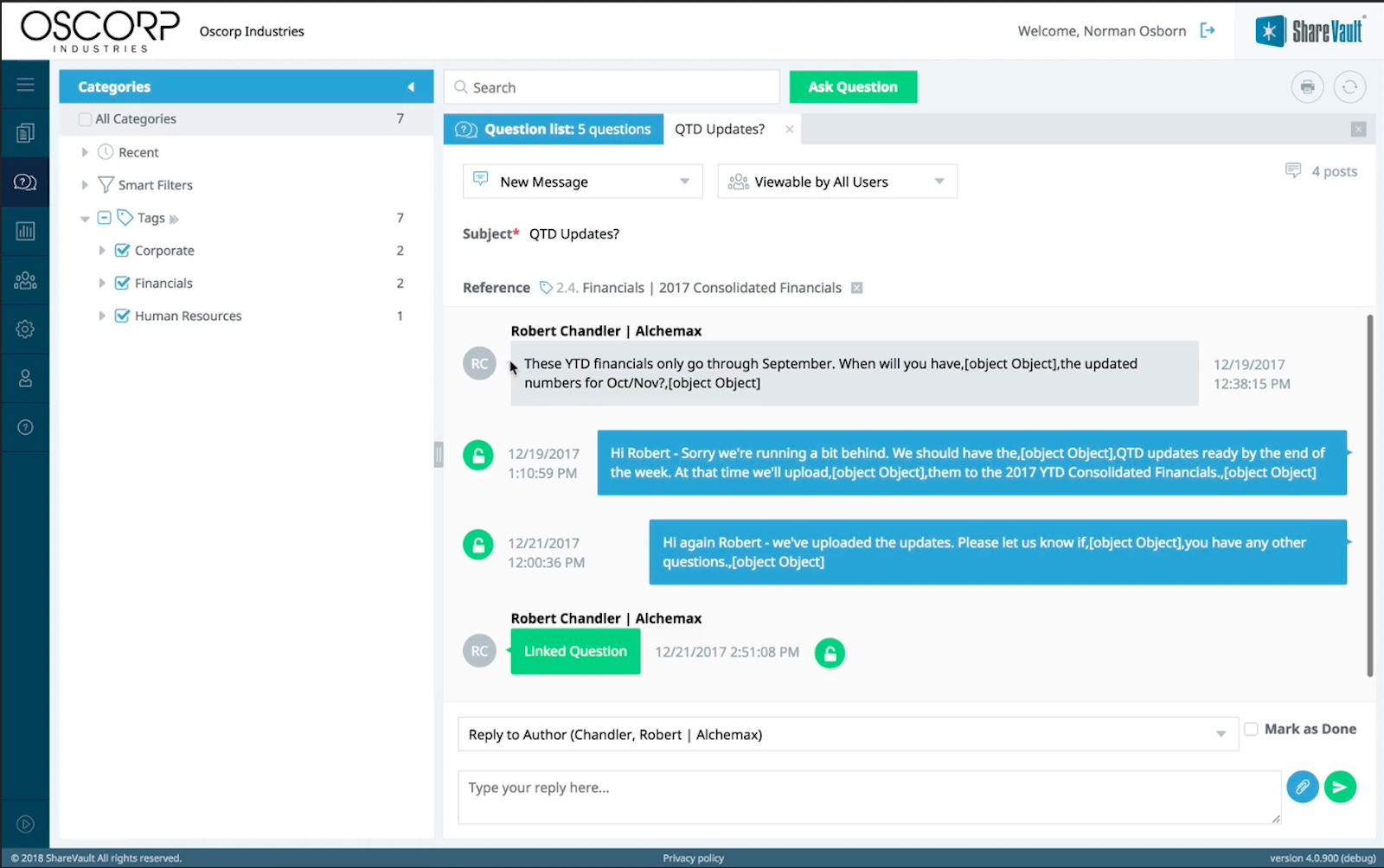Click the Subject field QTD Updates?

(x=574, y=233)
